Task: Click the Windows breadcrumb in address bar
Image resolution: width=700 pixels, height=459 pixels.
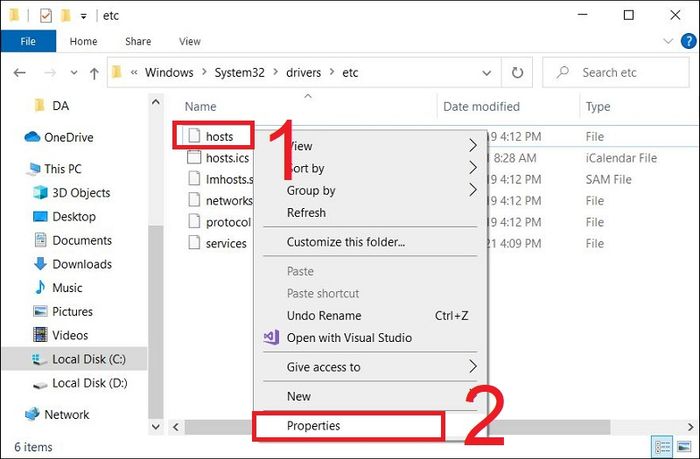Action: [x=169, y=72]
